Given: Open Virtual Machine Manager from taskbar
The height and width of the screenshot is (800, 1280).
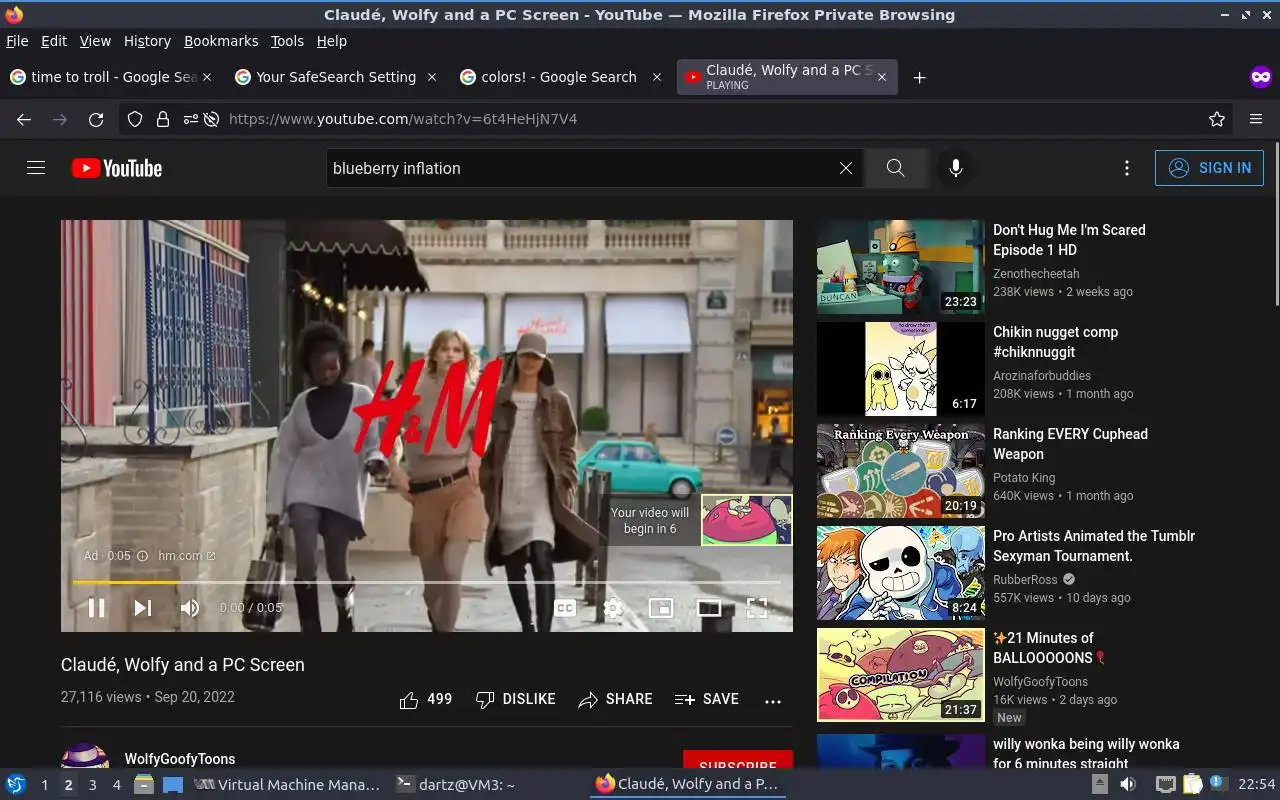Looking at the screenshot, I should (x=287, y=785).
